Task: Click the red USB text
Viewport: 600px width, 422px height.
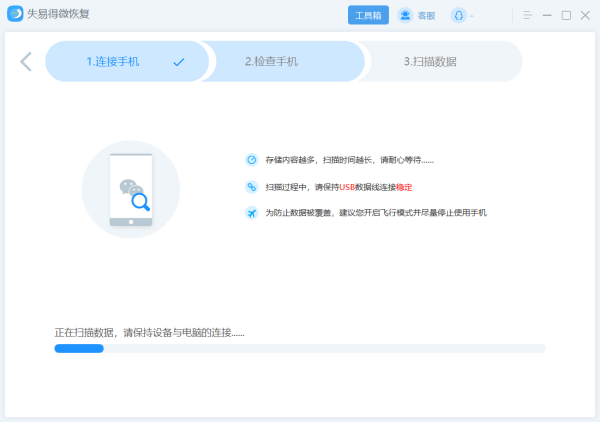Action: coord(347,187)
